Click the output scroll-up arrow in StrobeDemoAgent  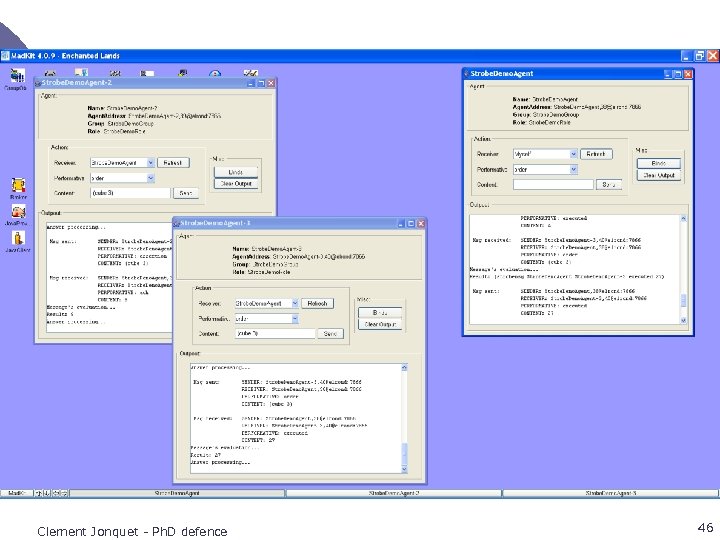pyautogui.click(x=683, y=218)
